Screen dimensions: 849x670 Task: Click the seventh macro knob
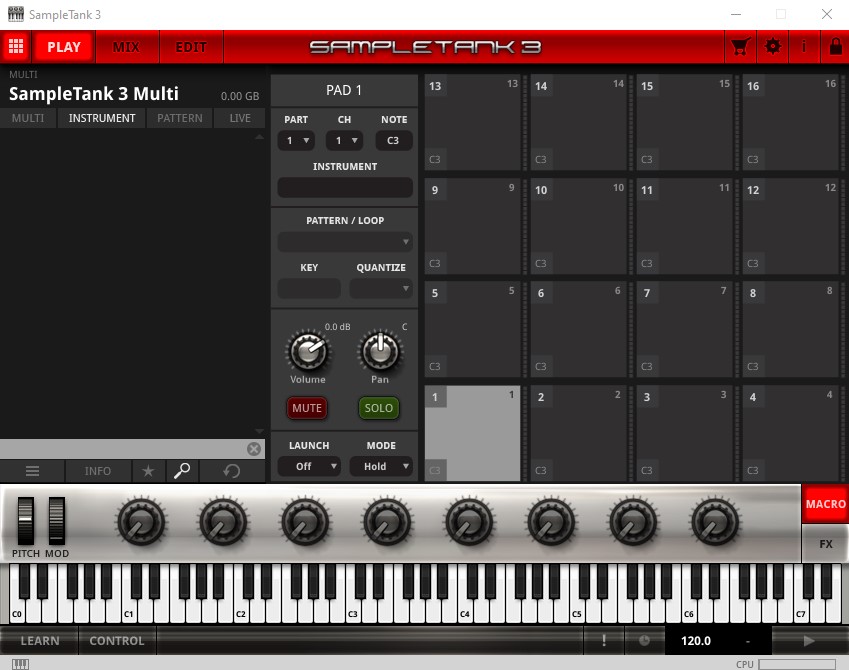(x=633, y=523)
